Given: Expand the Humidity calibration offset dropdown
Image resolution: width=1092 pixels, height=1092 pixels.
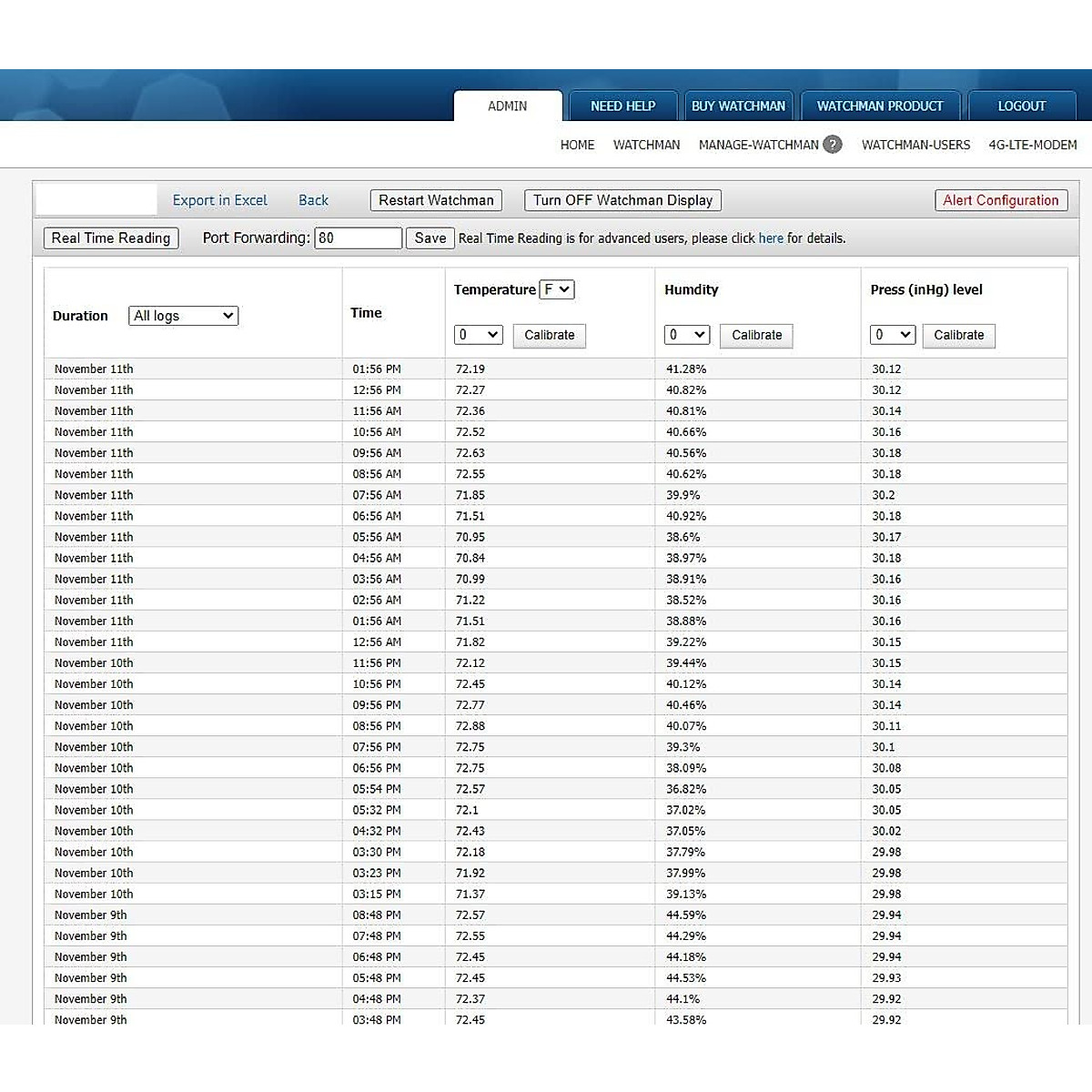Looking at the screenshot, I should [686, 335].
